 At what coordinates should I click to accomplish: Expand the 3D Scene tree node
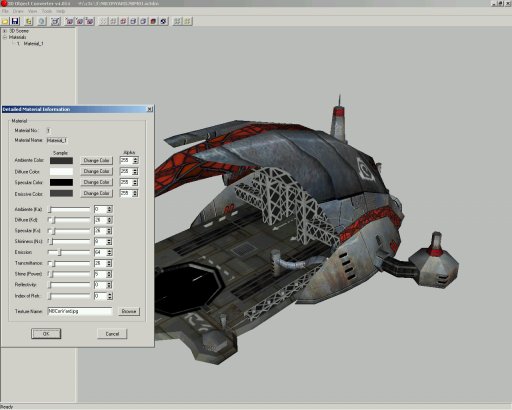[x=5, y=31]
